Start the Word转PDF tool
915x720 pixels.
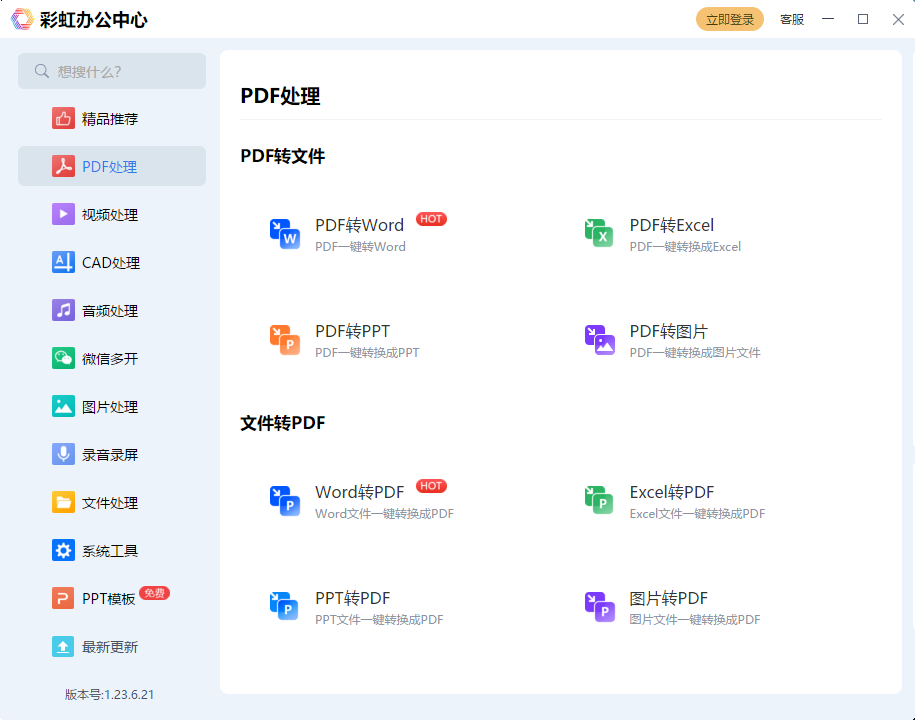coord(359,492)
